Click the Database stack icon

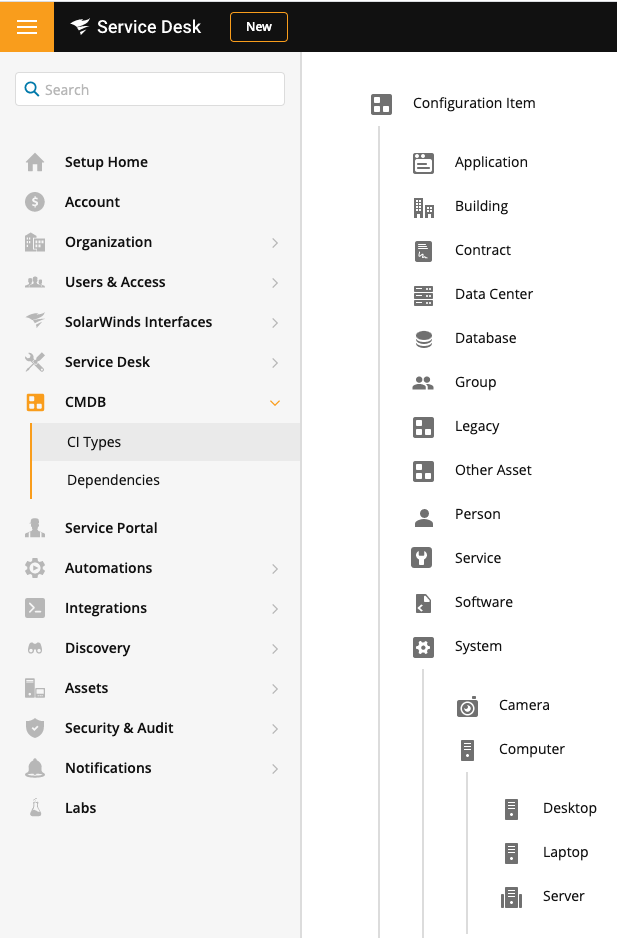pyautogui.click(x=423, y=339)
